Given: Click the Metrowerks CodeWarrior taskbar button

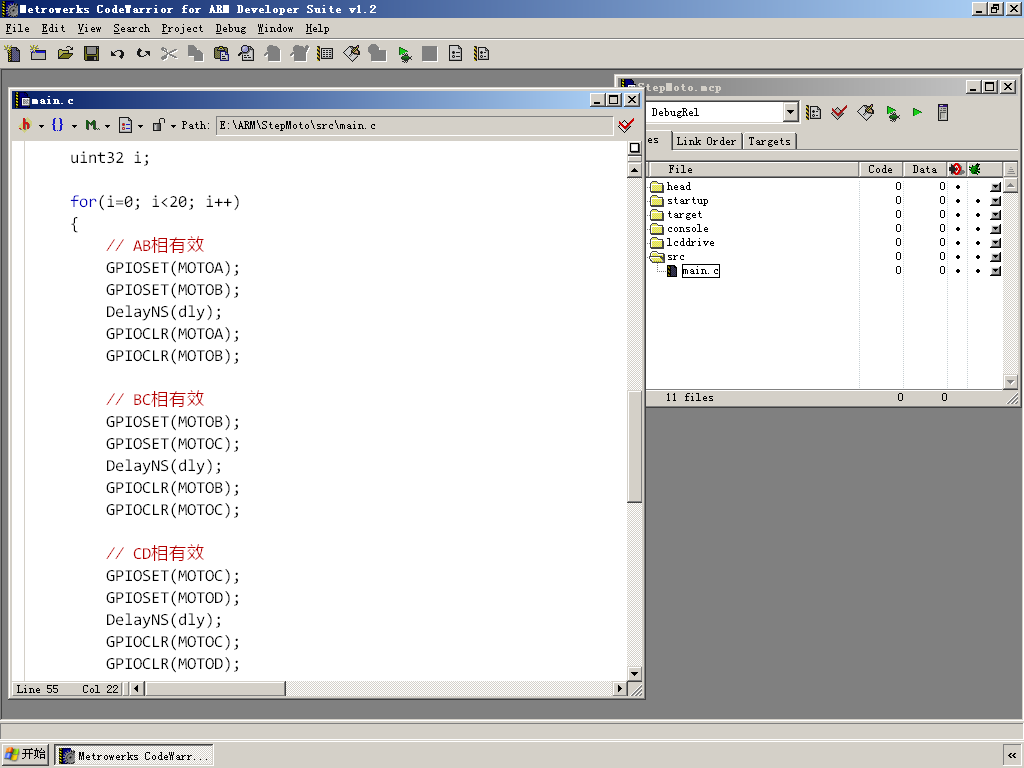Looking at the screenshot, I should point(134,756).
